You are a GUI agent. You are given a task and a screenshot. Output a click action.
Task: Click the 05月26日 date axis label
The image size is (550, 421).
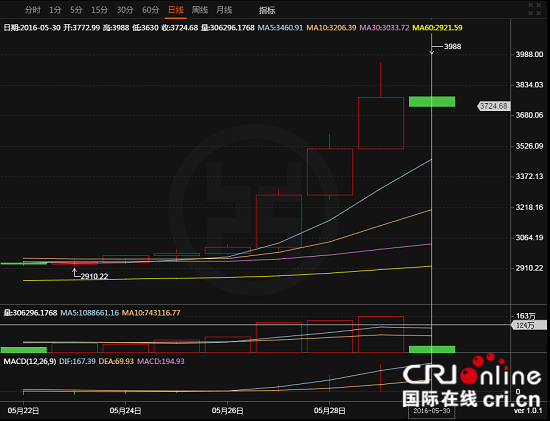(227, 410)
